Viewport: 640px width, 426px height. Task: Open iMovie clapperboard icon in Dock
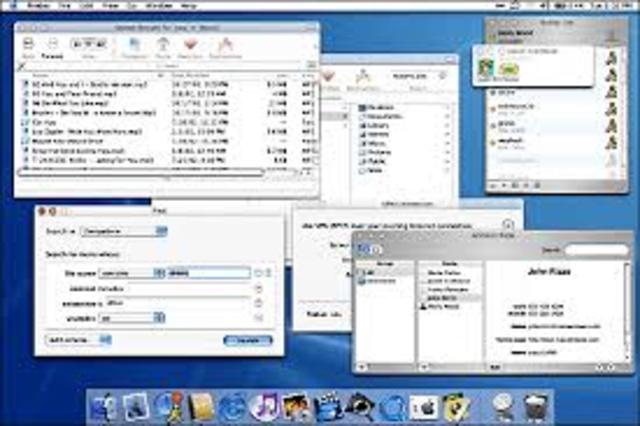coord(328,406)
